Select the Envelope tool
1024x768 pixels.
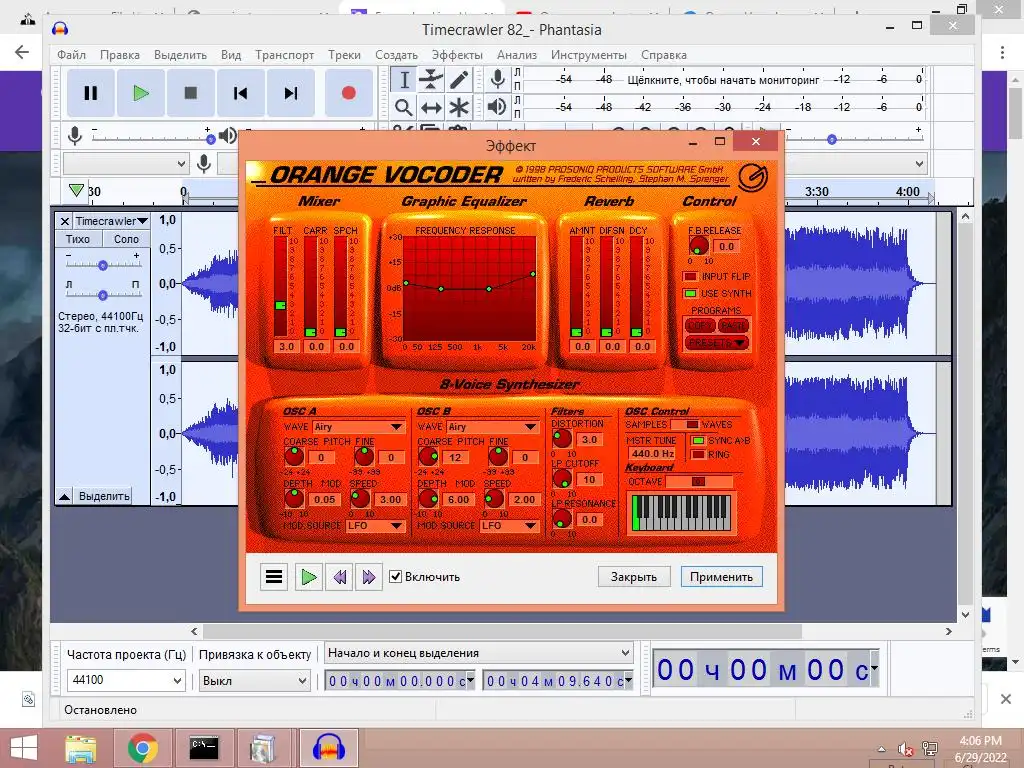tap(431, 80)
